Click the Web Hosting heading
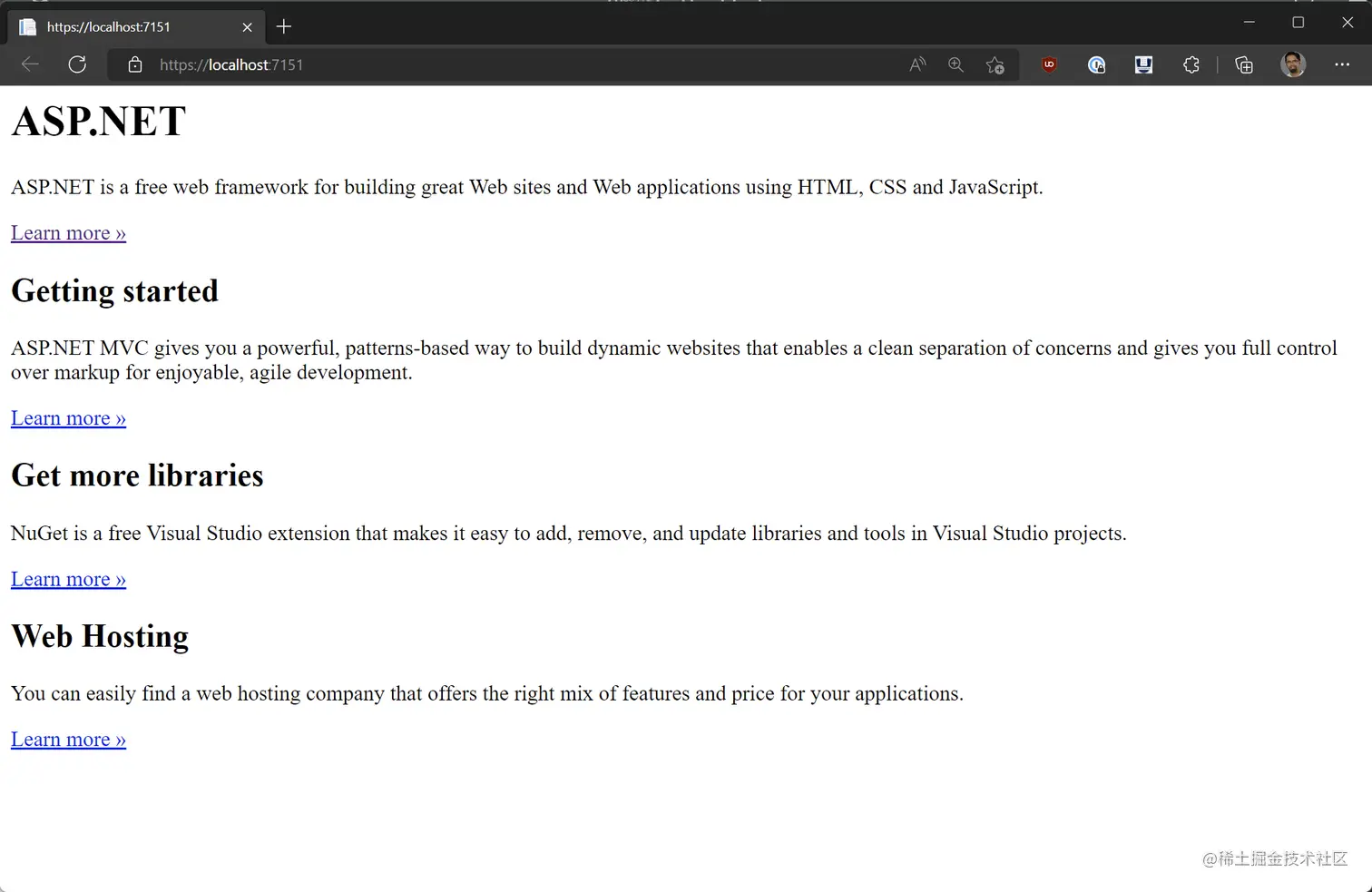Viewport: 1372px width, 892px height. (x=100, y=637)
